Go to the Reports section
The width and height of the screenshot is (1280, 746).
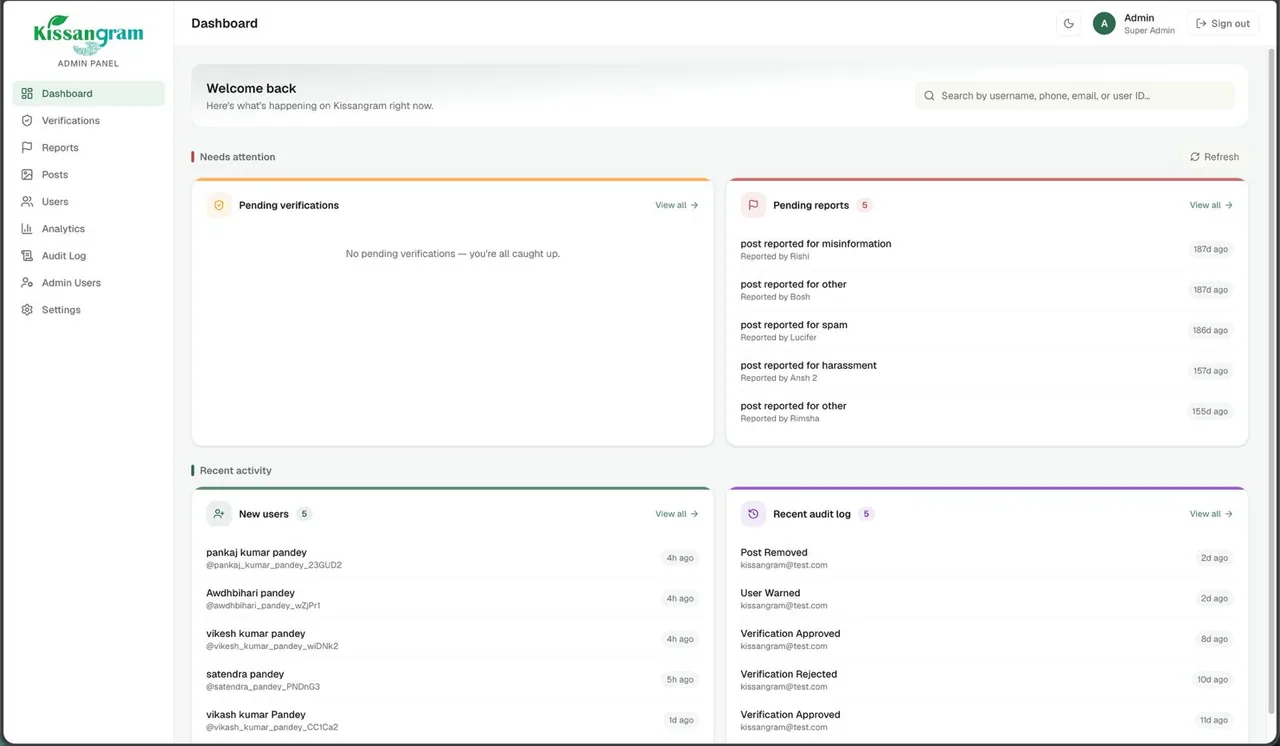click(88, 147)
